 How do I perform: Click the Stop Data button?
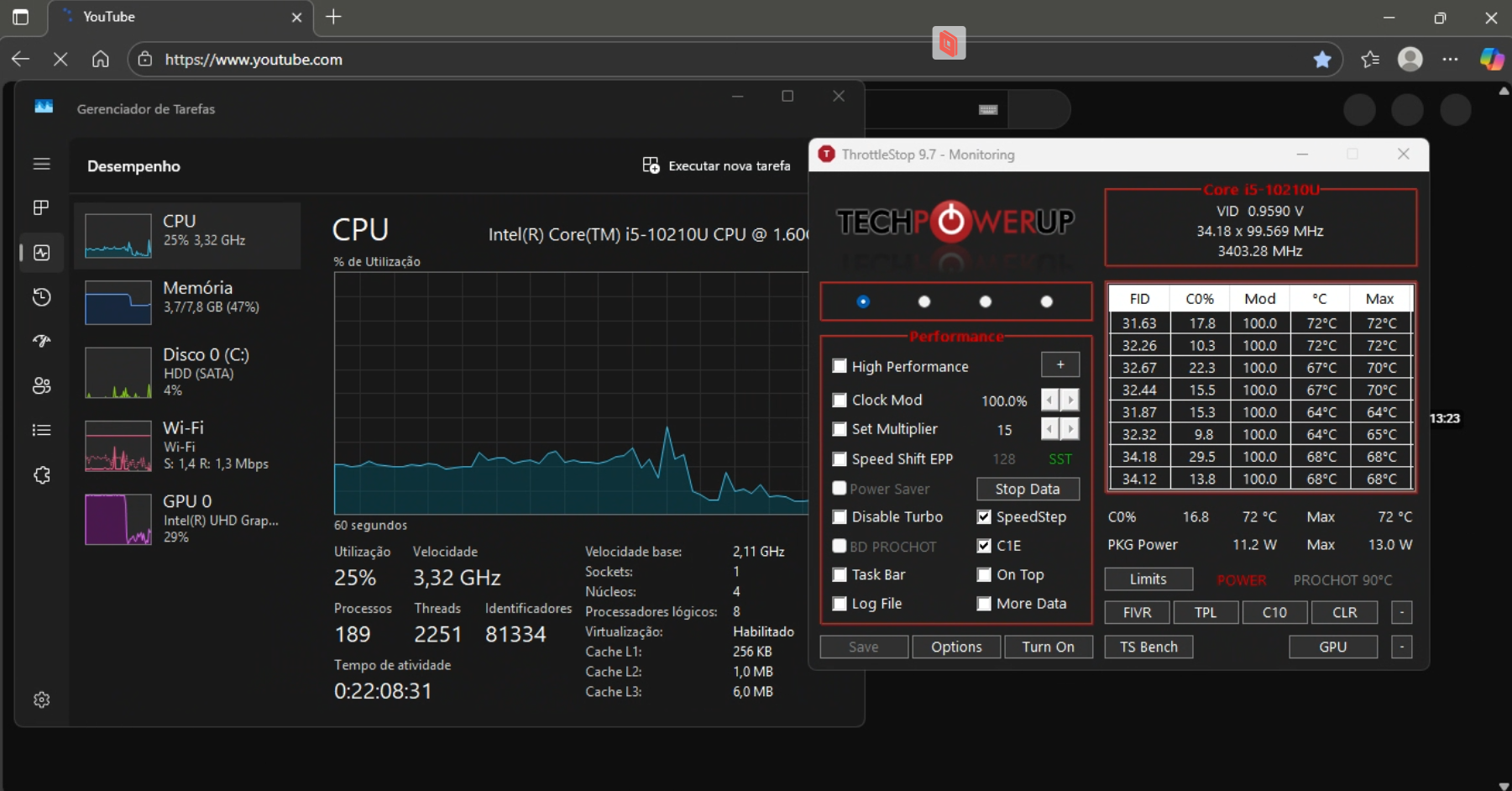click(1027, 489)
